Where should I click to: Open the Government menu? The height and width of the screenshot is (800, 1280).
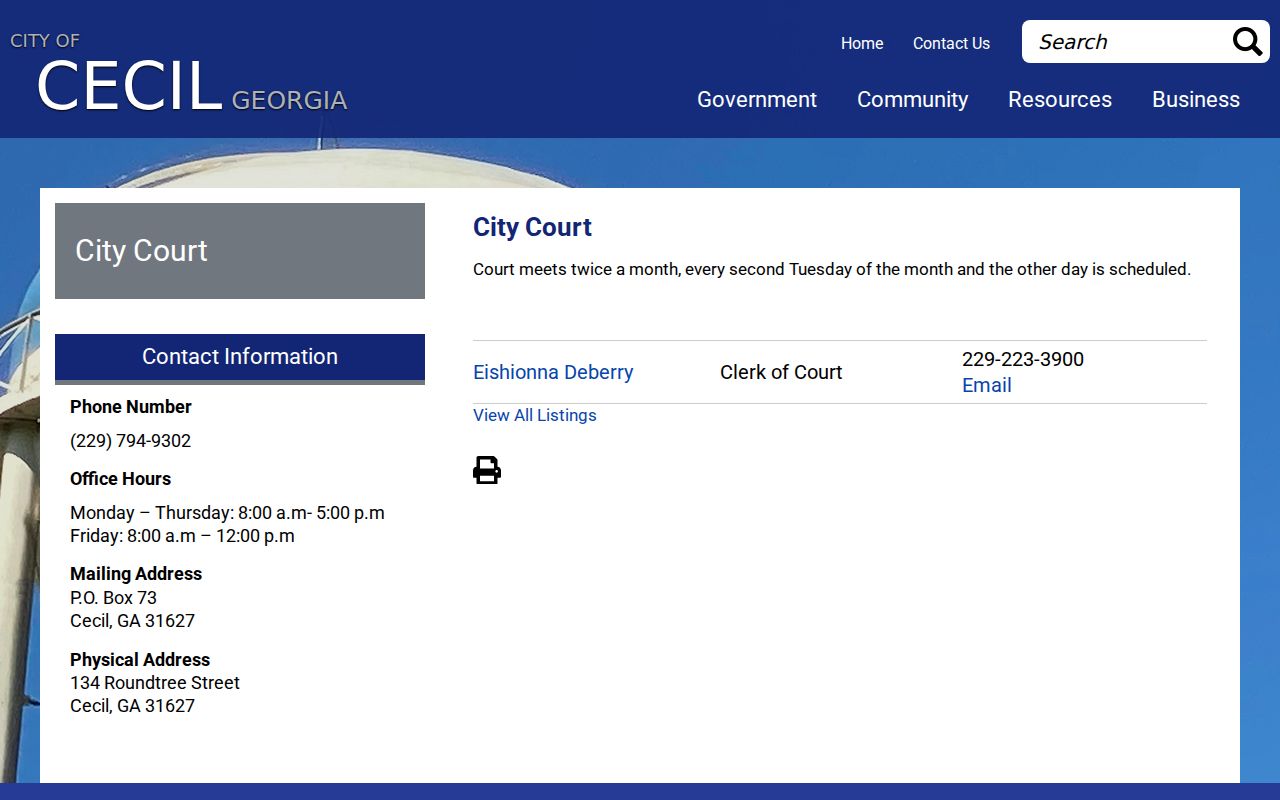click(x=757, y=100)
